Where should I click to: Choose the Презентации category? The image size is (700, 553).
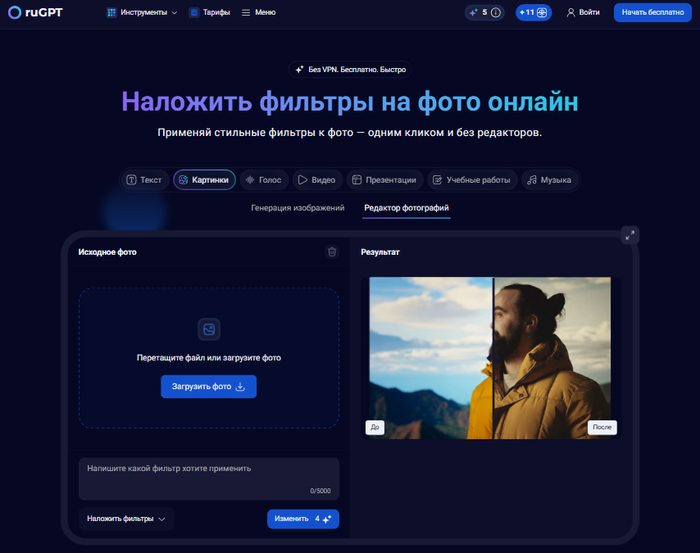coord(383,180)
